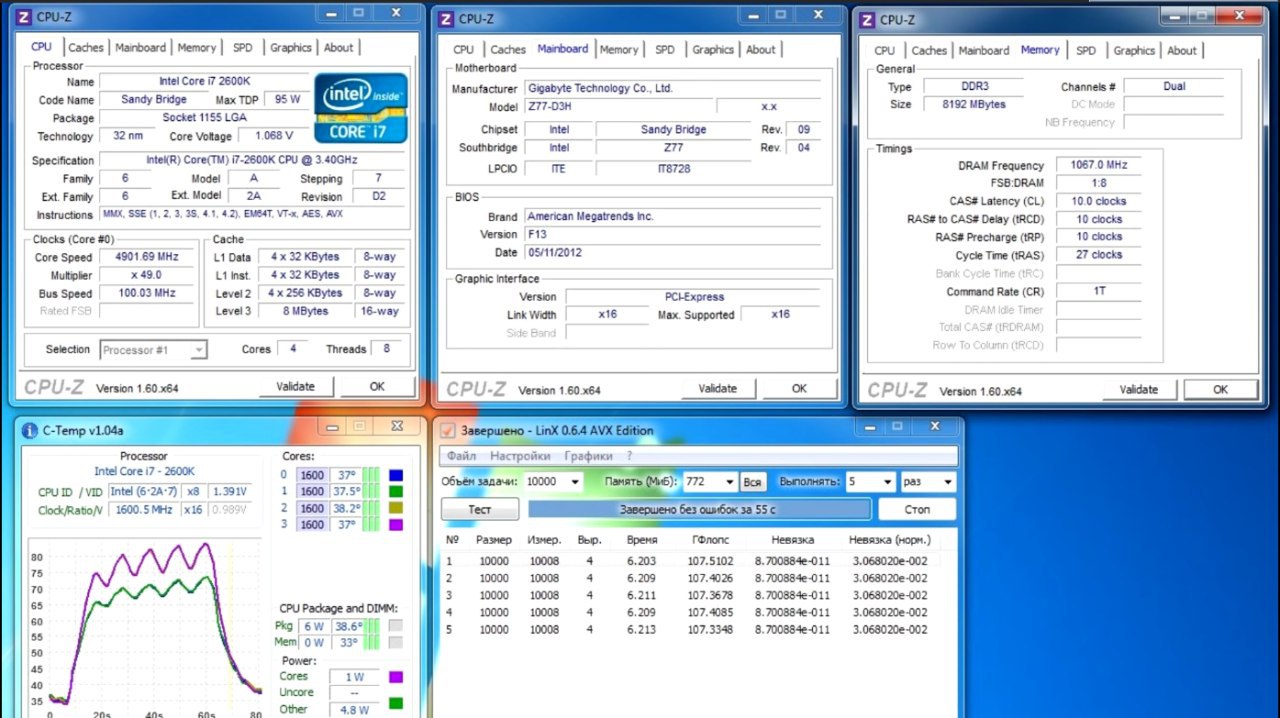Click the DRAM Frequency 1067.0 MHz field

[x=1098, y=165]
